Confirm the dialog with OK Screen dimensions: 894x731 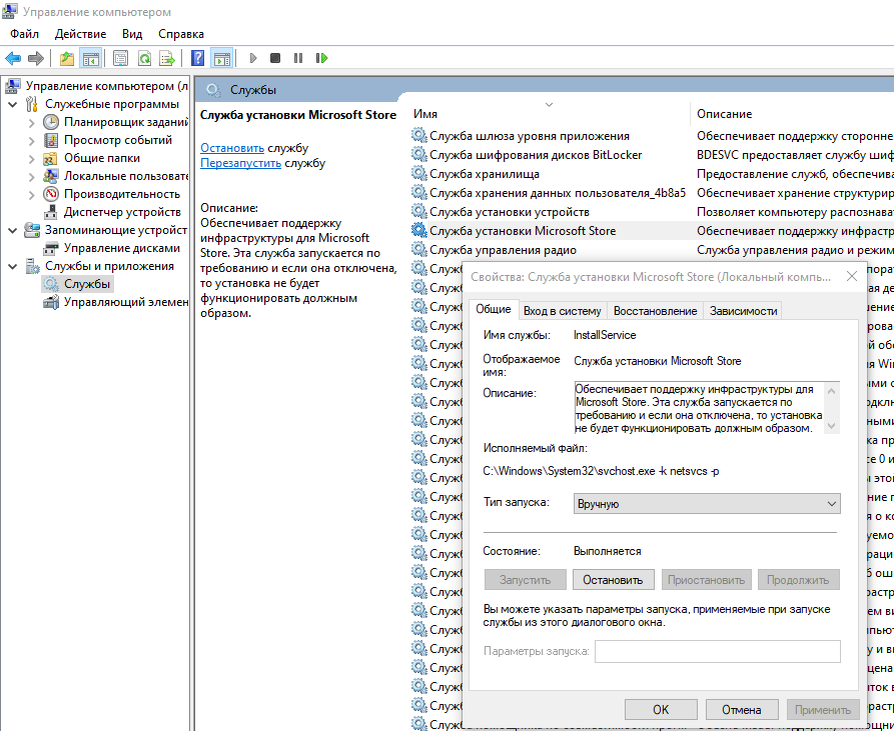(x=661, y=709)
